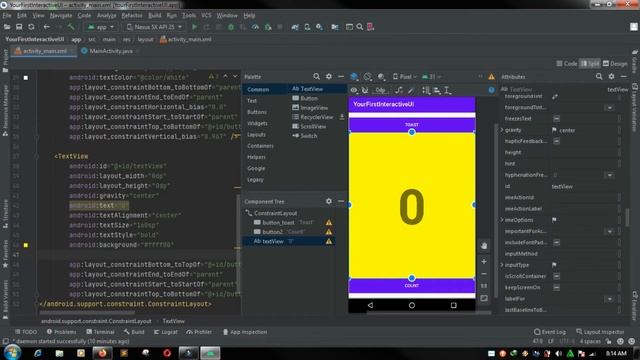This screenshot has height=360, width=640.
Task: Click the design surface select layers icon
Action: [354, 77]
